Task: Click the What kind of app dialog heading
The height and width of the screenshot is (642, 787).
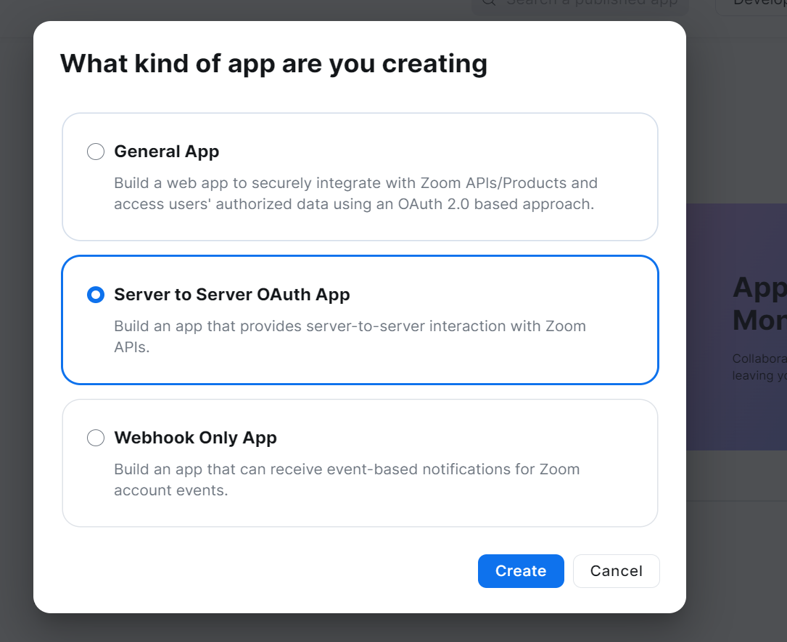Action: [274, 64]
